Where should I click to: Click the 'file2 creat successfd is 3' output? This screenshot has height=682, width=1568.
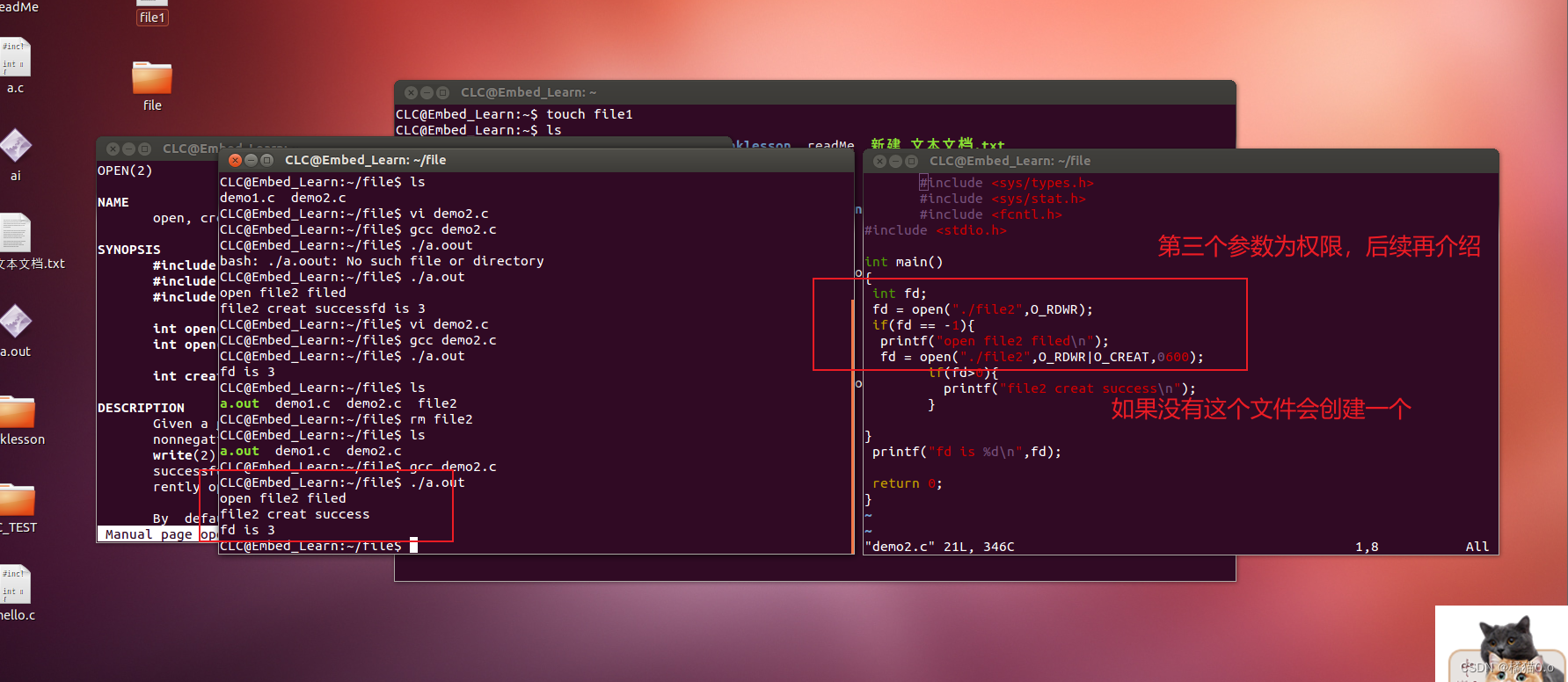323,308
